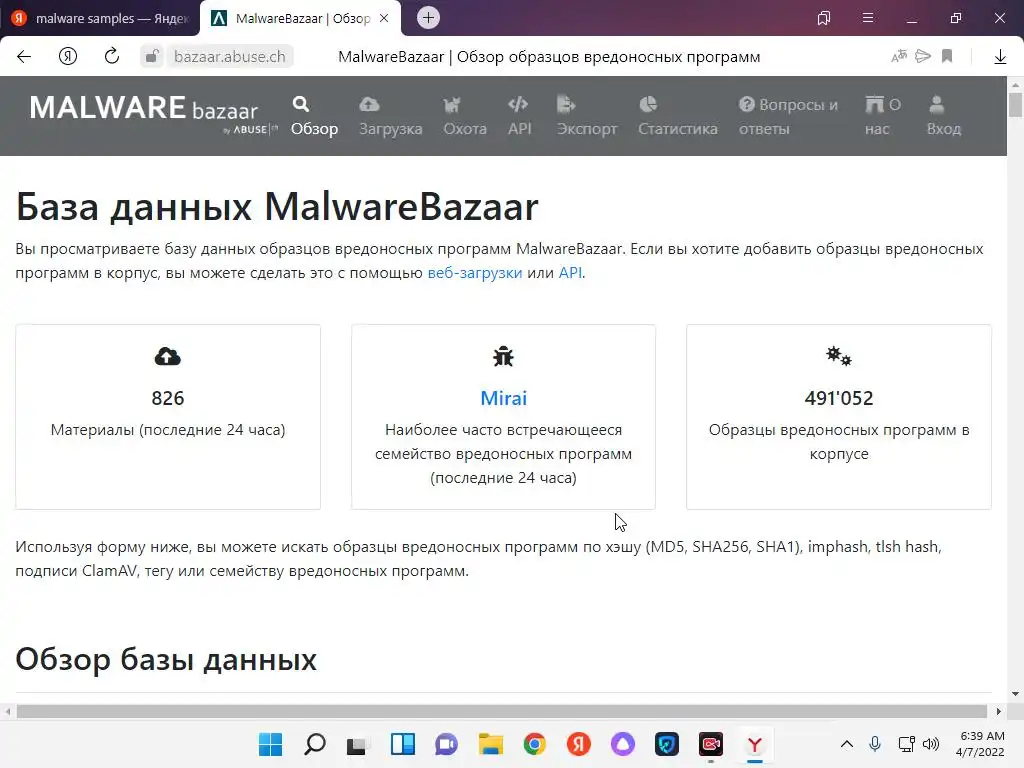The width and height of the screenshot is (1024, 768).
Task: Go to the Охота hunting section
Action: 465,116
